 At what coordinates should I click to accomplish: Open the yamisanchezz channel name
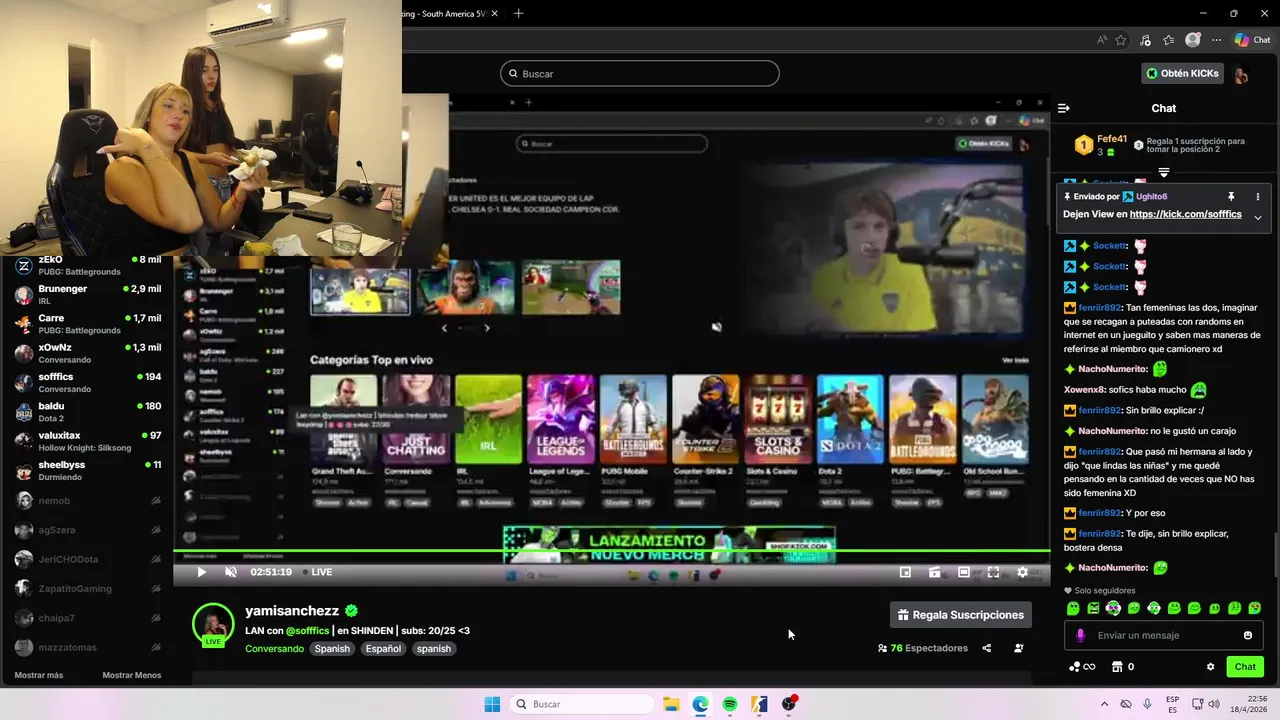tap(292, 611)
